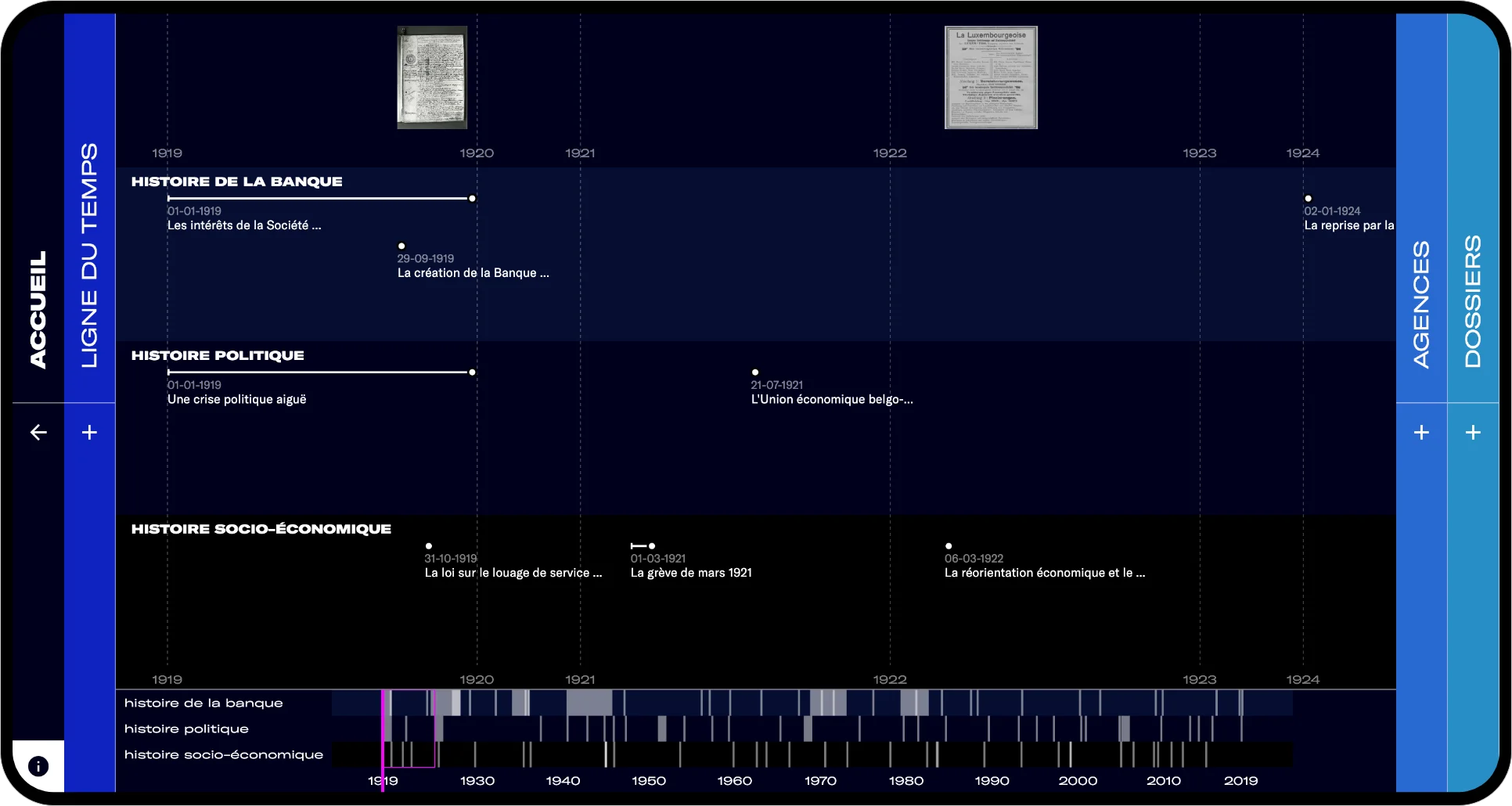Select 'Une crise politique aiguë' event

(x=236, y=399)
